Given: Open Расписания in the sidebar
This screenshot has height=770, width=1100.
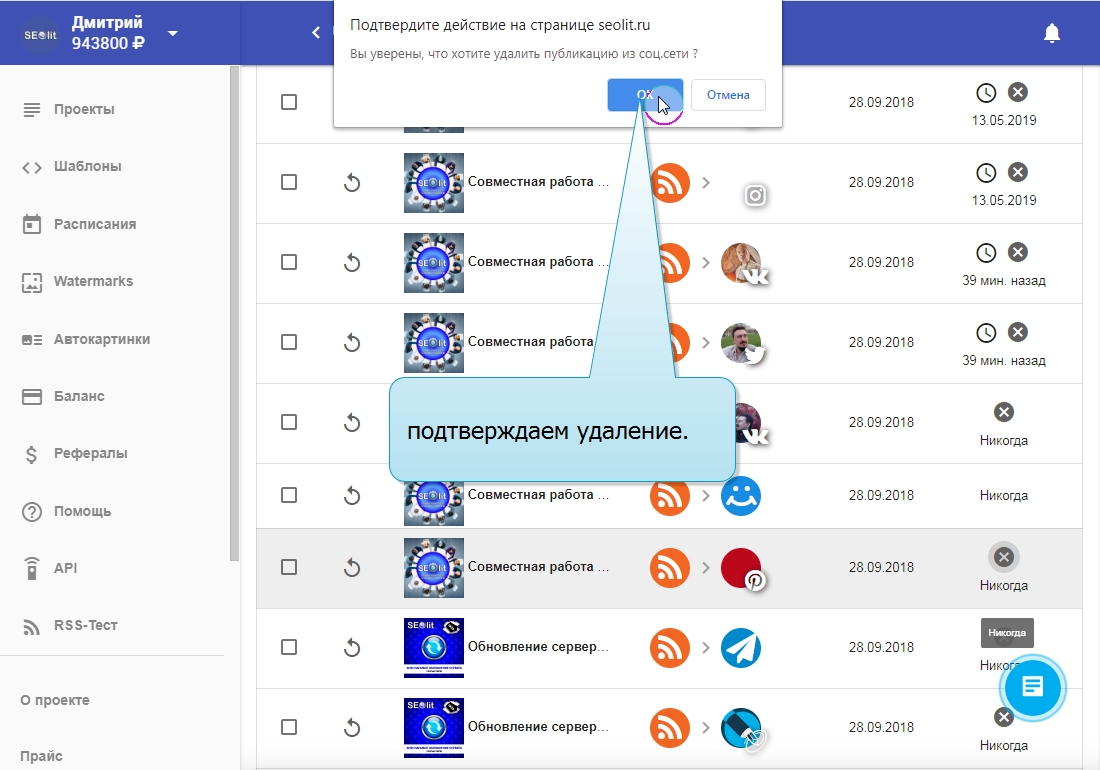Looking at the screenshot, I should coord(94,224).
